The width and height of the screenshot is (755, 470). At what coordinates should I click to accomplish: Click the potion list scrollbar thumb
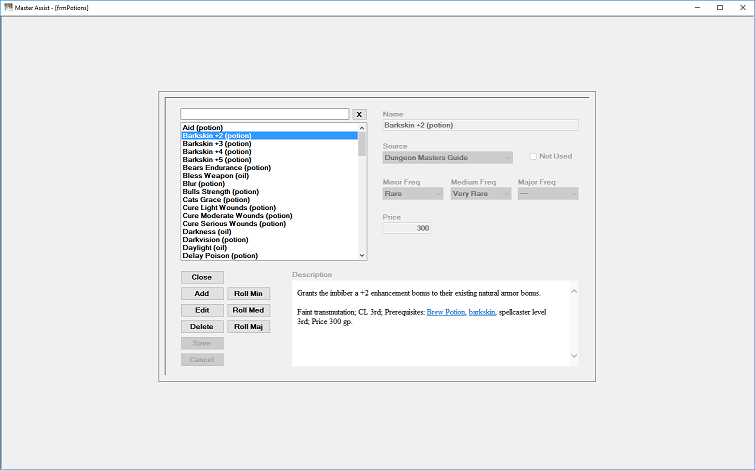click(362, 144)
